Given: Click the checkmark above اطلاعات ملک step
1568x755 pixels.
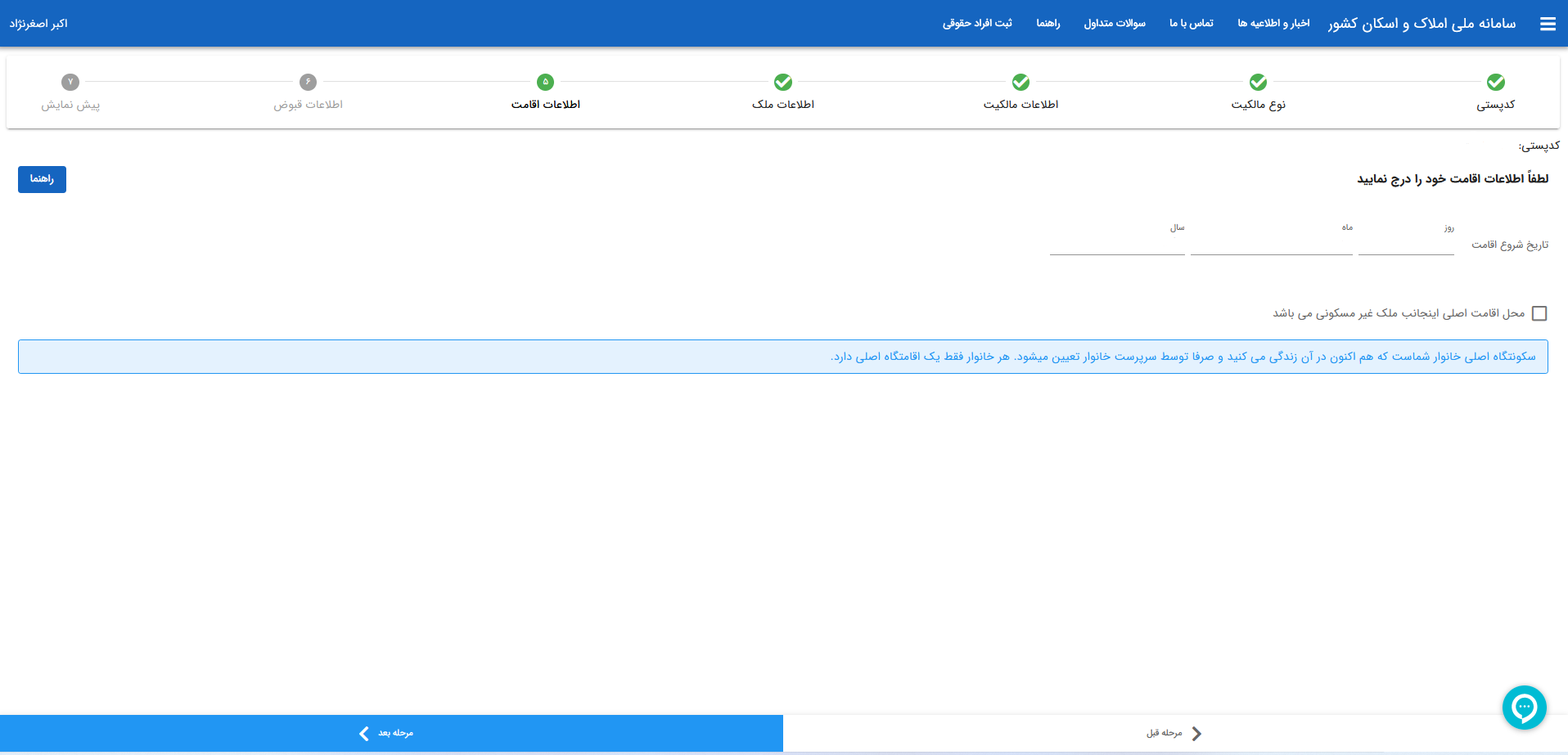Looking at the screenshot, I should 783,82.
